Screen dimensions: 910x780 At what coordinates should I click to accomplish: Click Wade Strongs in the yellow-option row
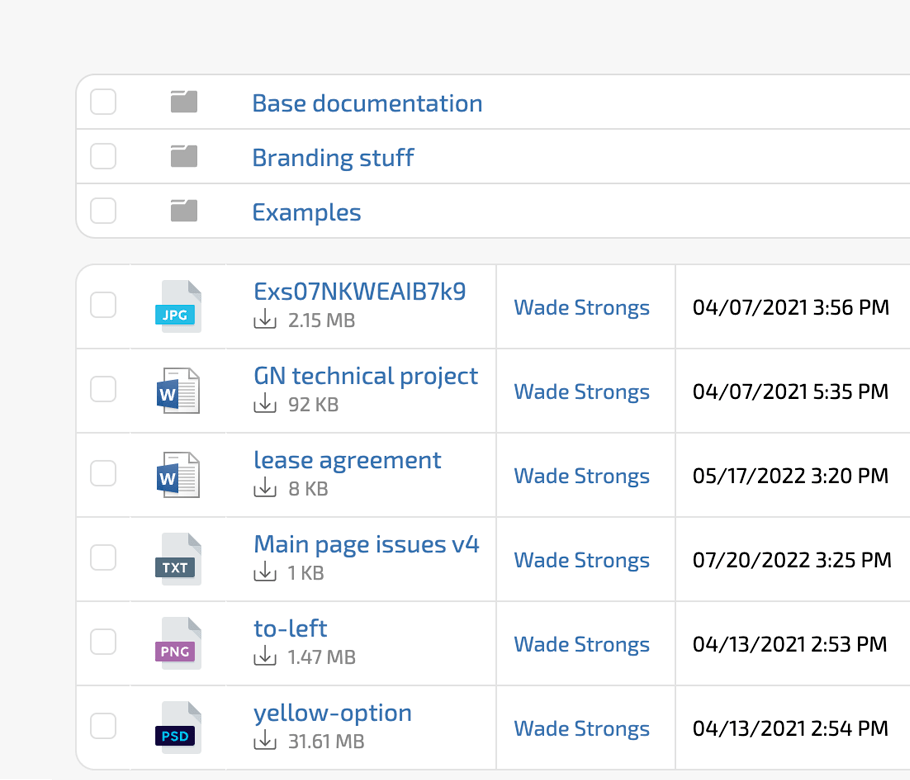582,728
